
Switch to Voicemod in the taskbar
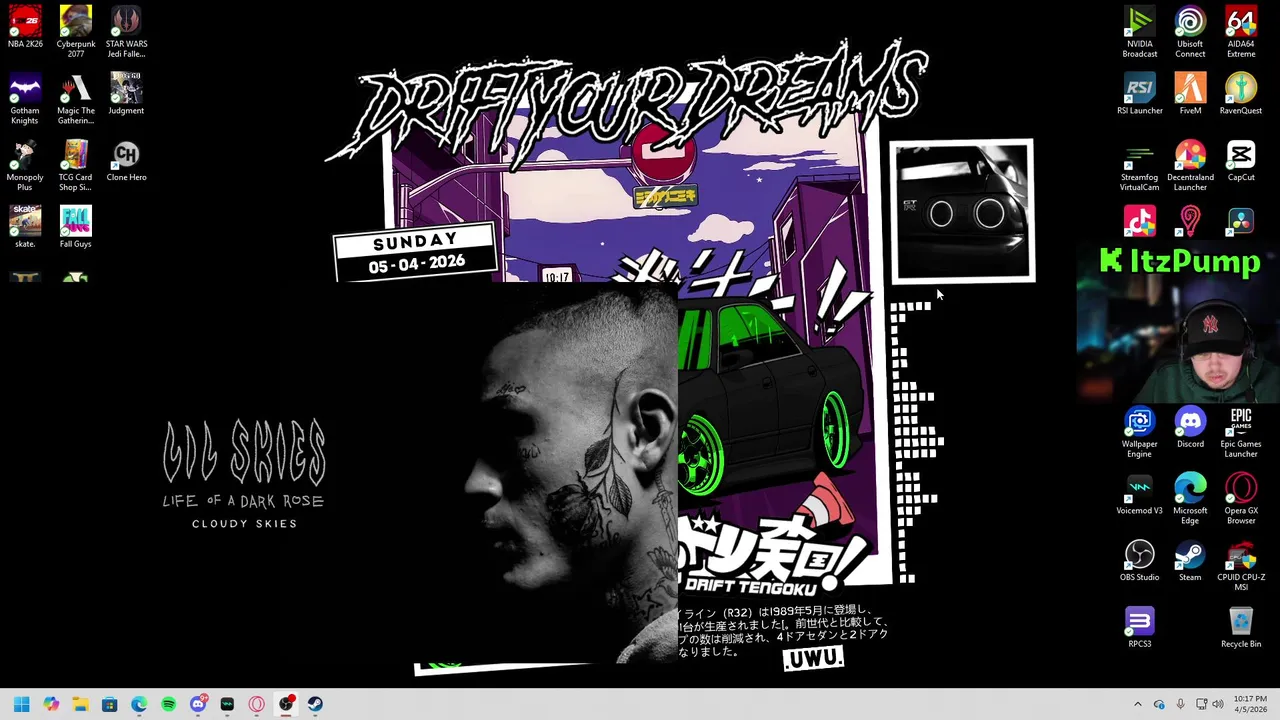click(227, 704)
